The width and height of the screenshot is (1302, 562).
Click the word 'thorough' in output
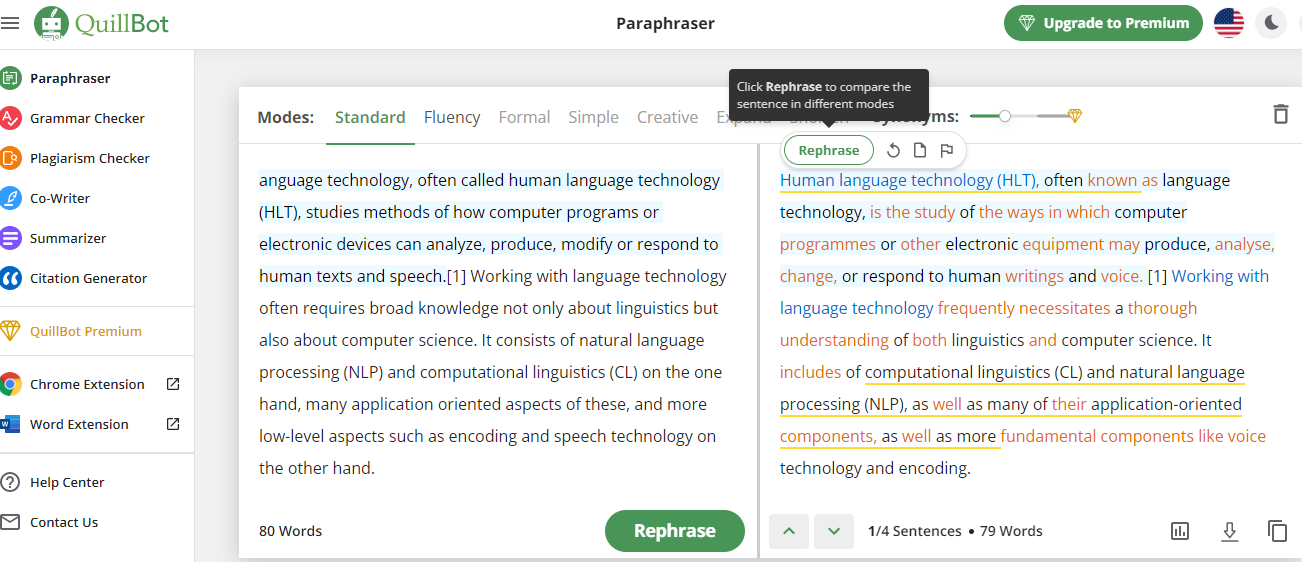pos(1162,308)
